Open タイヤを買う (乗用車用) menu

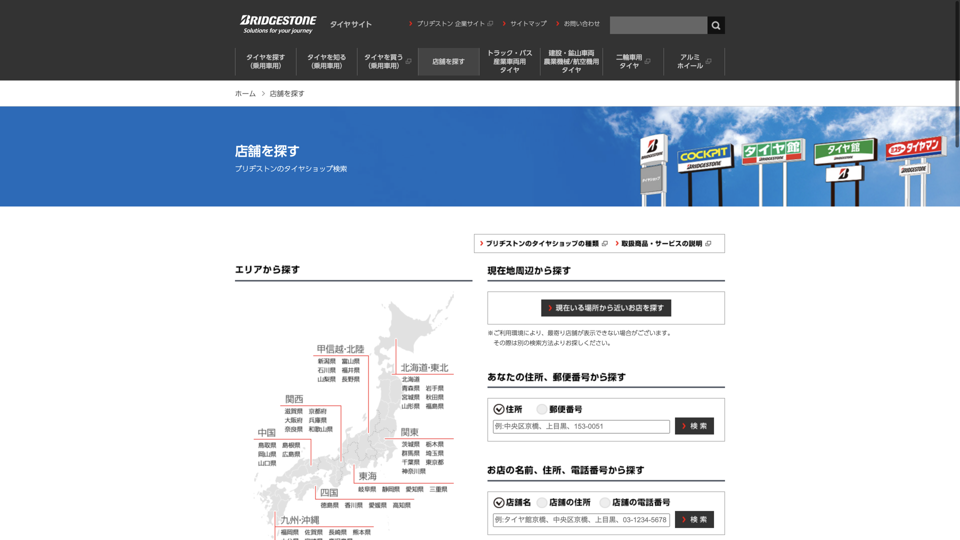coord(388,61)
